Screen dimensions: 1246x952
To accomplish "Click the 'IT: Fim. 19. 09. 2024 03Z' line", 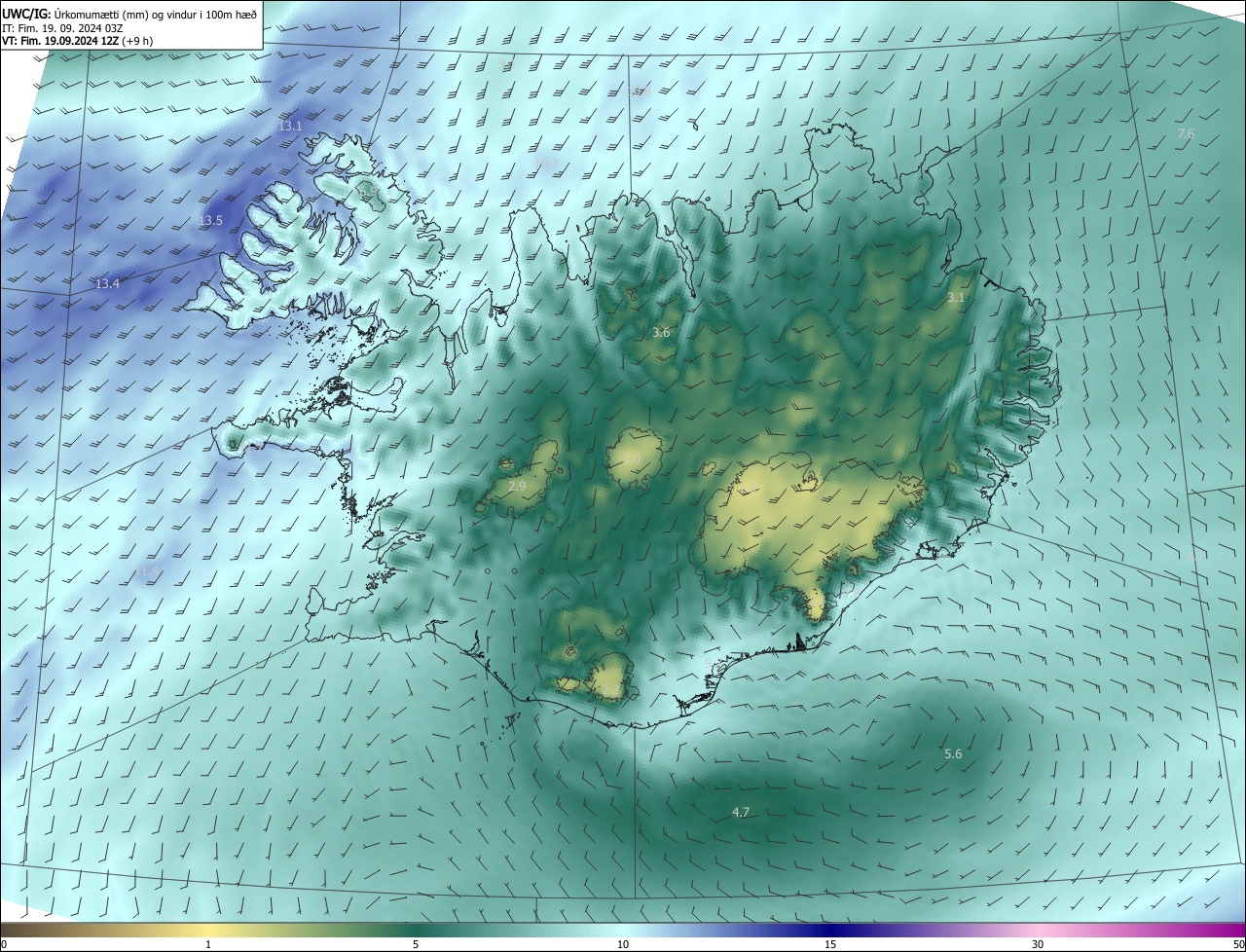I will (x=62, y=28).
